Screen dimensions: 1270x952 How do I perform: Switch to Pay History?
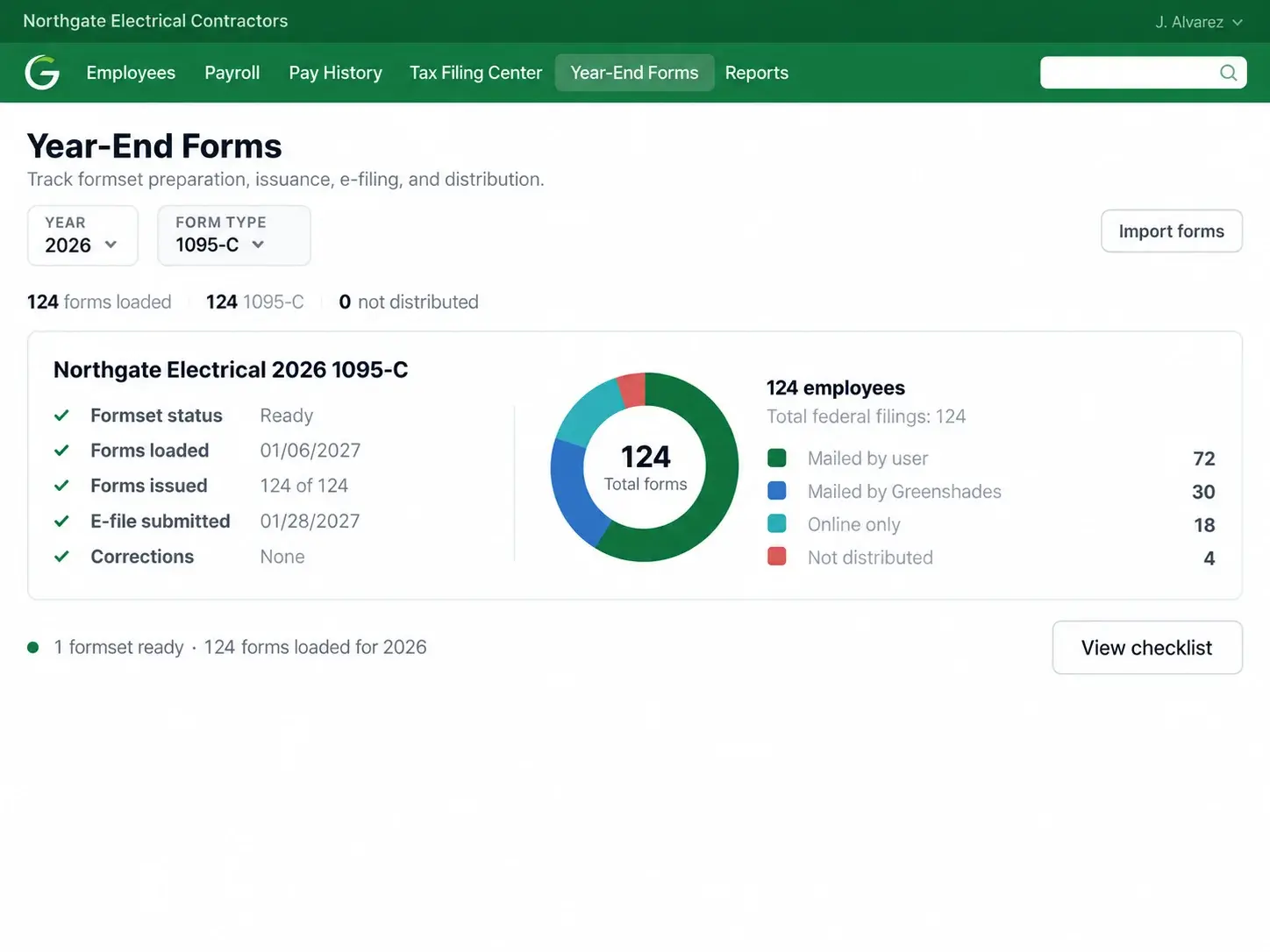point(335,73)
